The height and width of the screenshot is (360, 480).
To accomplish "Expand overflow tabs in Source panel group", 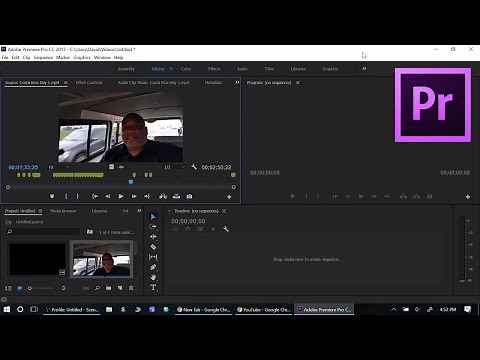I will coord(237,82).
